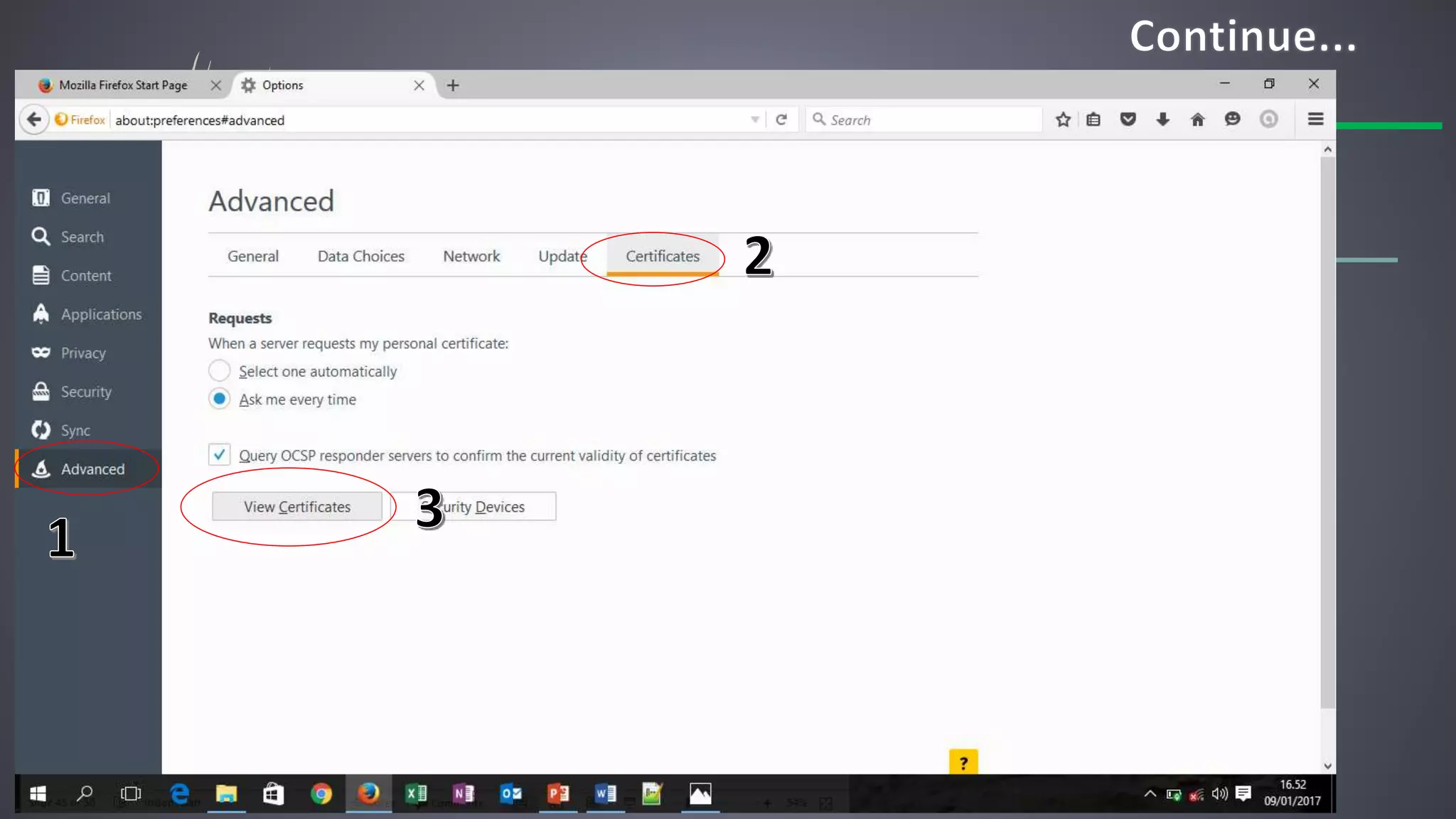This screenshot has height=819, width=1456.
Task: Click the reload page icon
Action: 781,119
